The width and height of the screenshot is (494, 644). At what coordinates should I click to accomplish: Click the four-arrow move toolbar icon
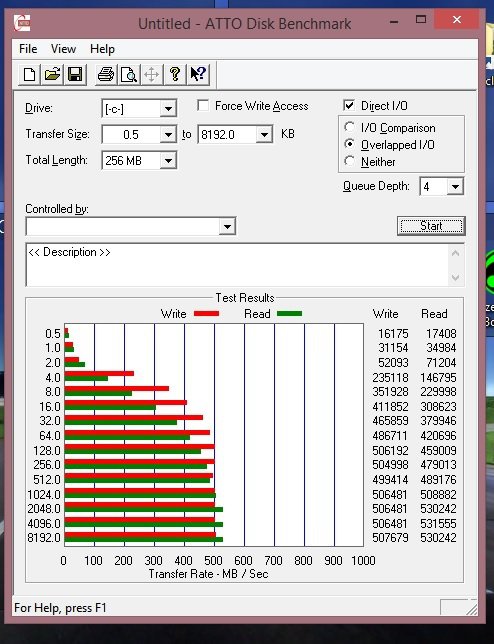click(152, 74)
